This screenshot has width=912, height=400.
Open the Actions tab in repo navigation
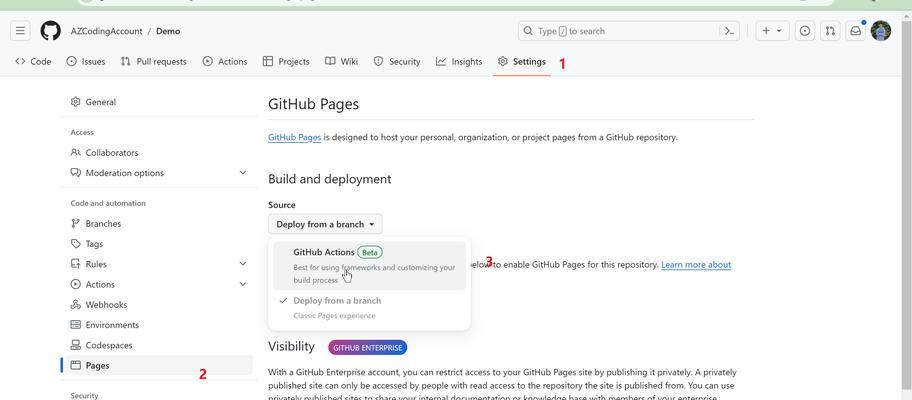225,61
